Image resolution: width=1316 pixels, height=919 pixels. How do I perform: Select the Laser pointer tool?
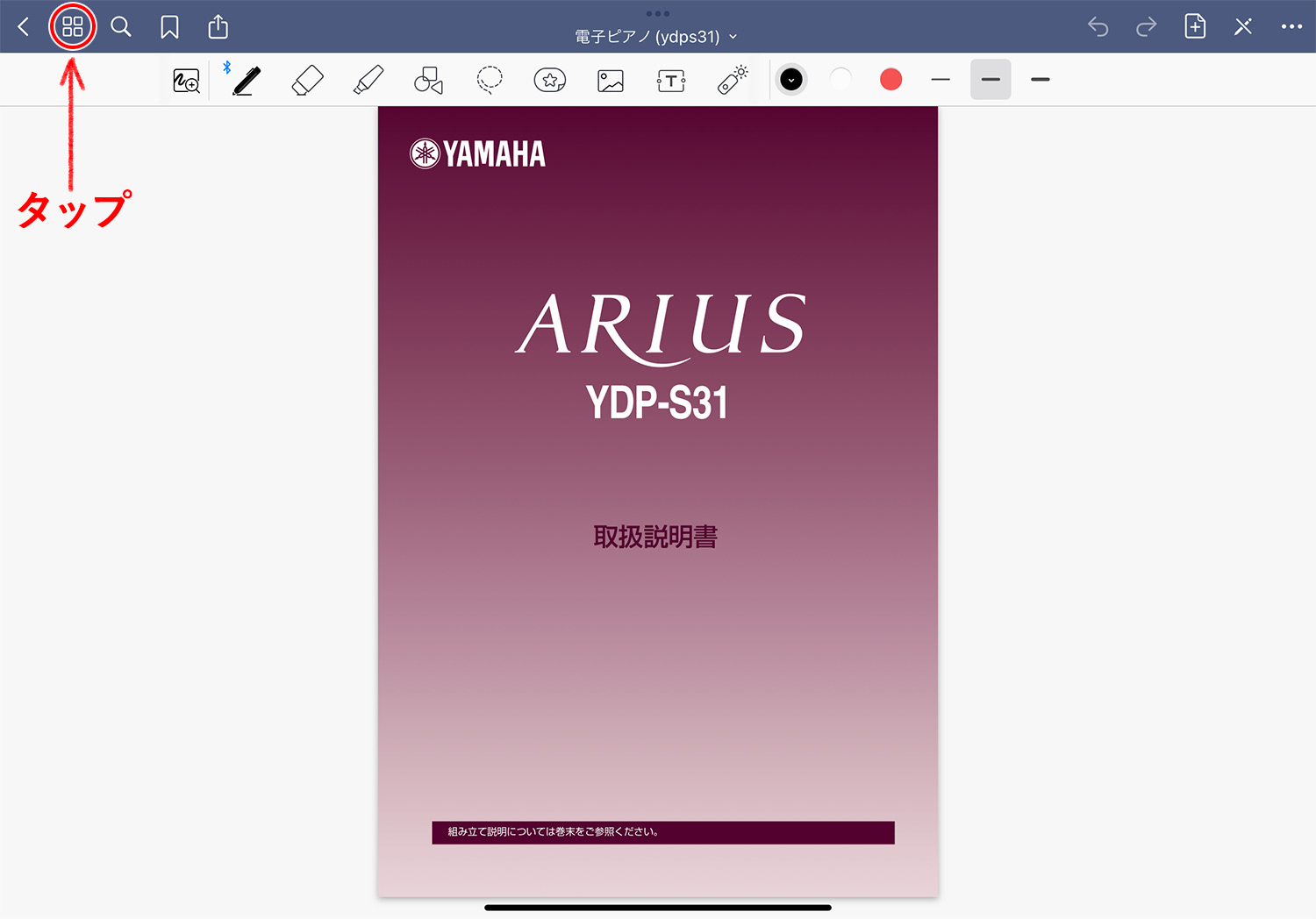pos(733,80)
